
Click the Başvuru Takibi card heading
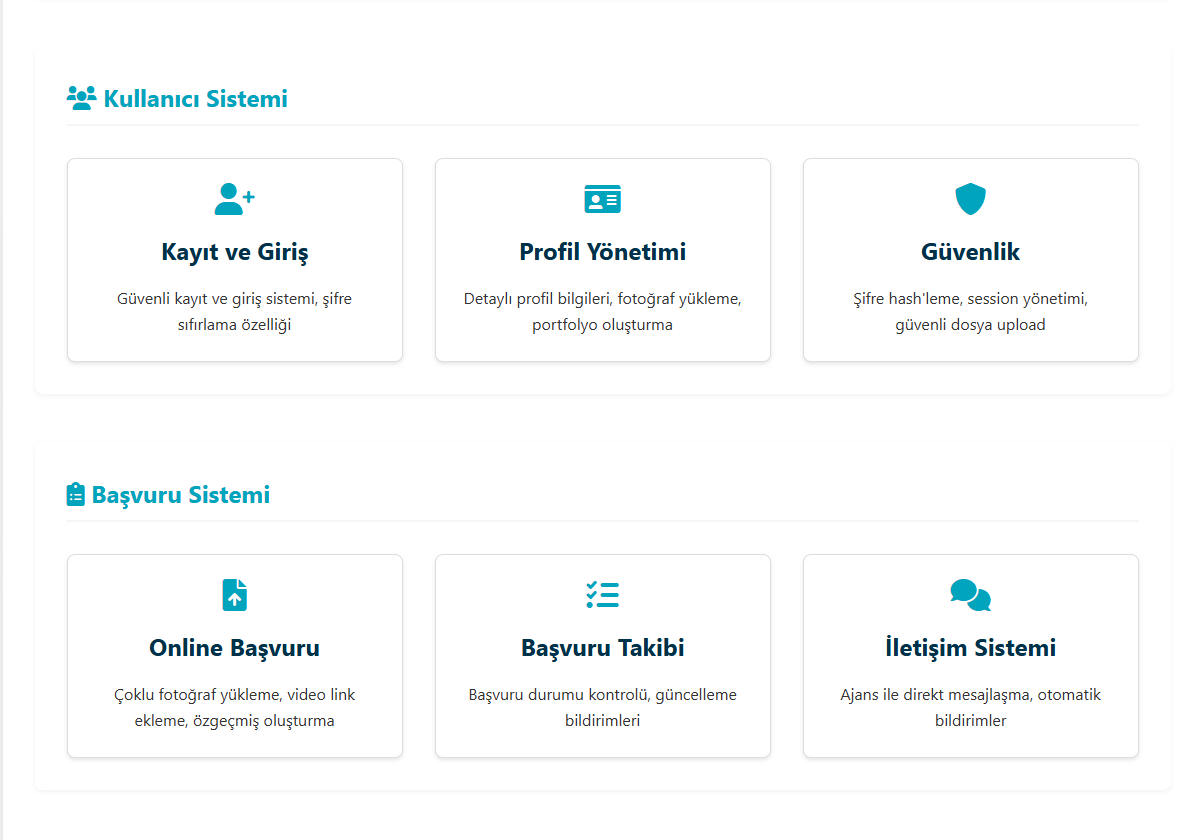tap(602, 648)
